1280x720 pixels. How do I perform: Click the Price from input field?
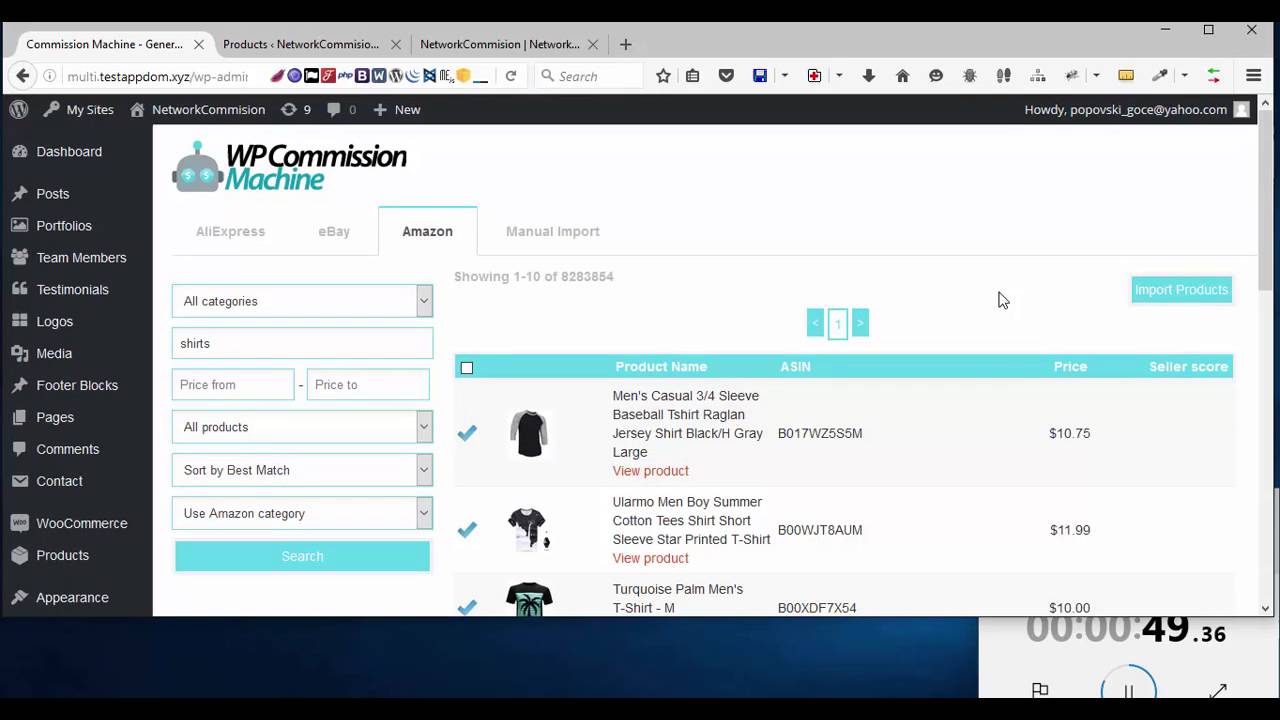pyautogui.click(x=233, y=384)
